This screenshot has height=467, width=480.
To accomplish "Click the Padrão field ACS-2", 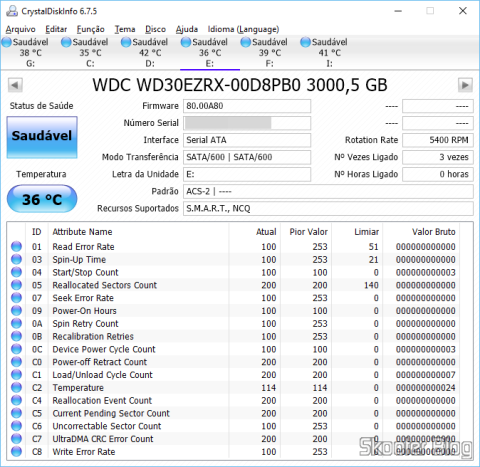I will pyautogui.click(x=328, y=191).
